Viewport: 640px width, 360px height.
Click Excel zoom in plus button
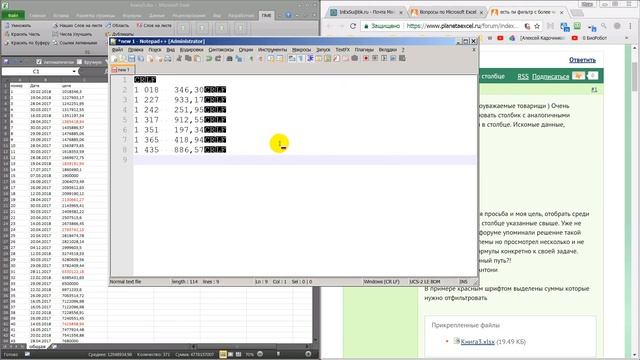pos(308,354)
